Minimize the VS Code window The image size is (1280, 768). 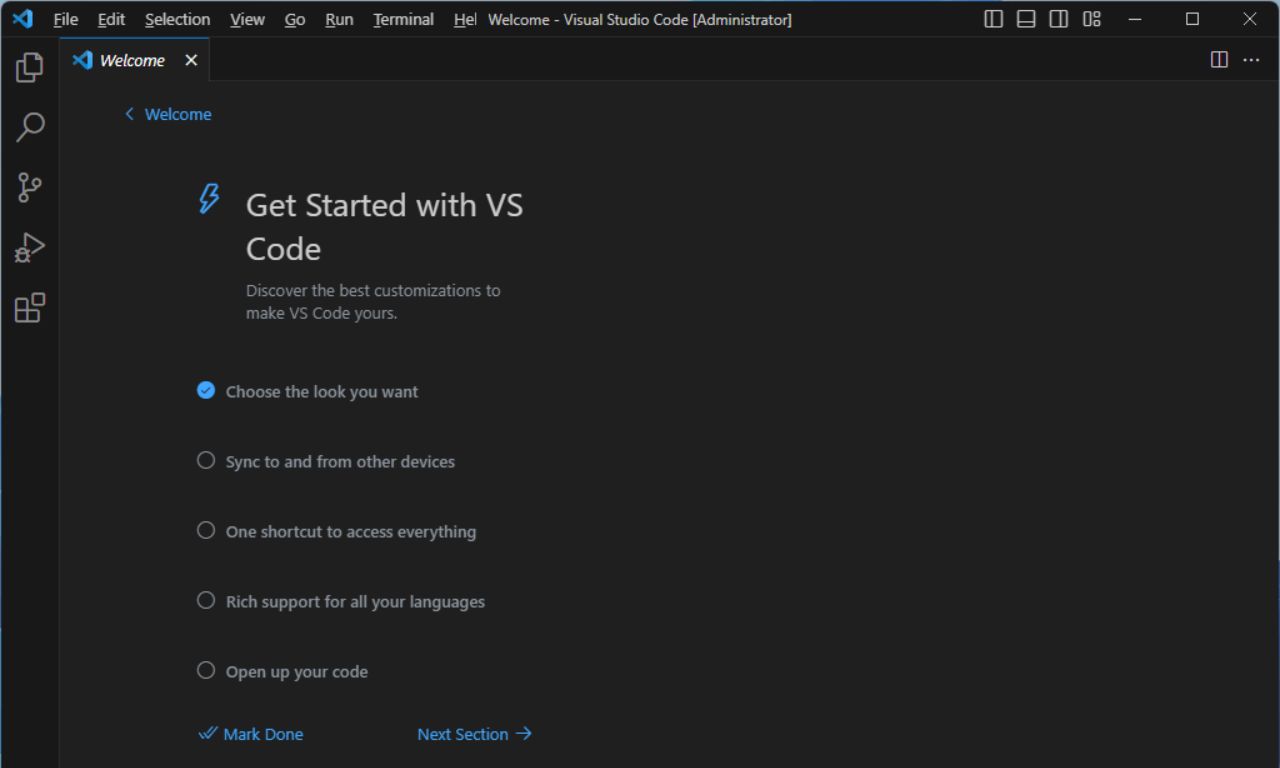coord(1135,19)
